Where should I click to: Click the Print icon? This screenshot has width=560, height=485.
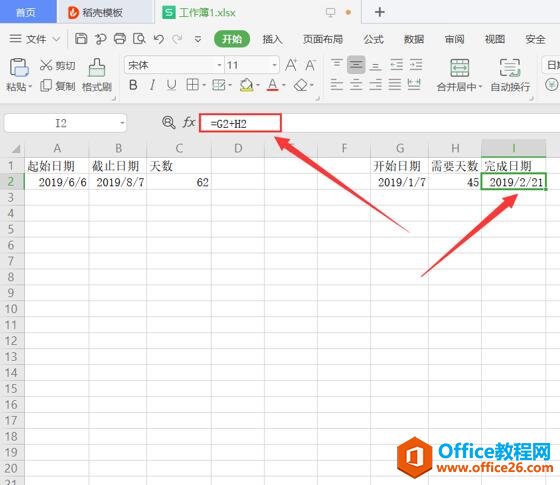tap(120, 39)
